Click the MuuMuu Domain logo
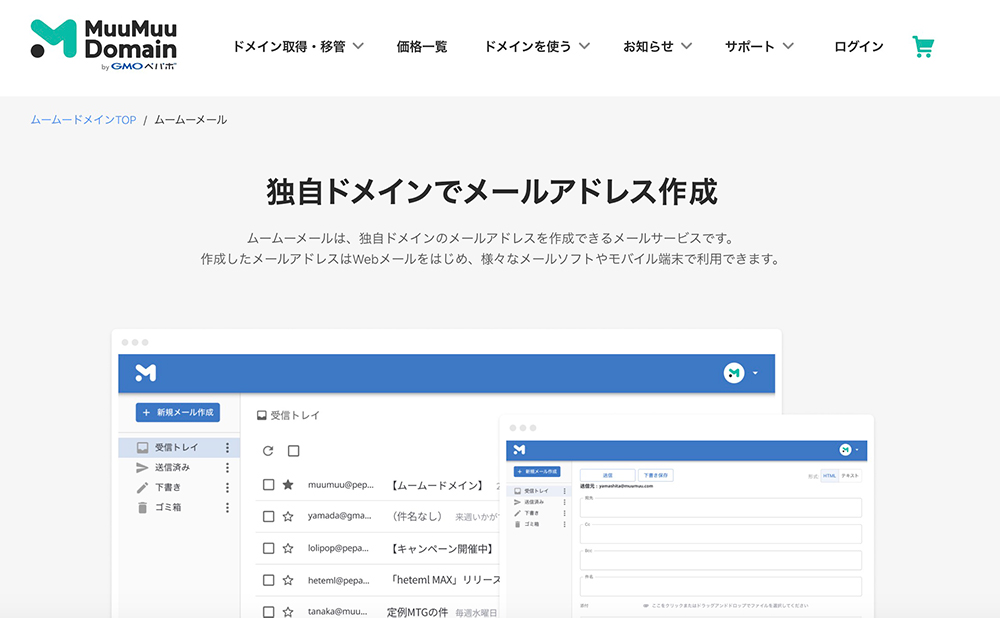Viewport: 1000px width, 618px height. point(100,43)
